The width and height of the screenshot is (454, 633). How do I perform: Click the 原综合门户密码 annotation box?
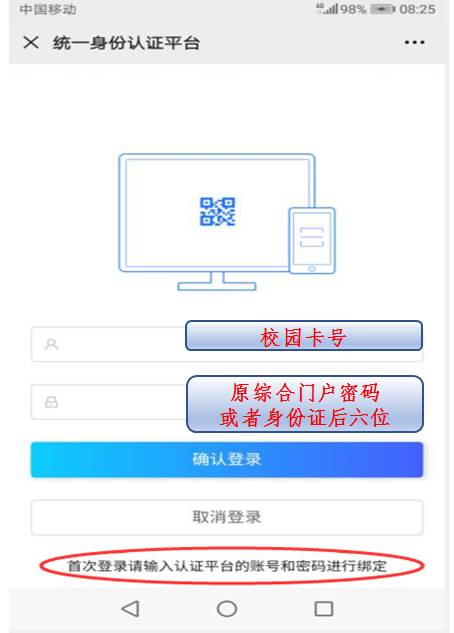tap(305, 404)
